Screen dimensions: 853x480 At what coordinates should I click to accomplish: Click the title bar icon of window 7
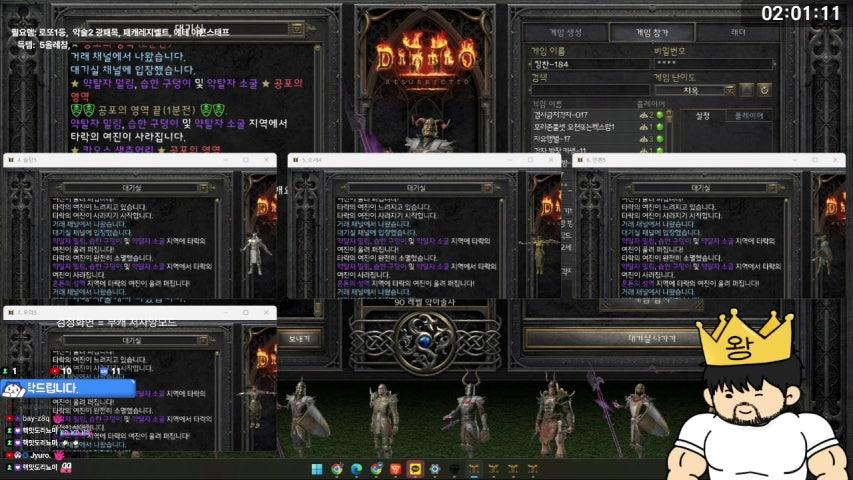11,312
